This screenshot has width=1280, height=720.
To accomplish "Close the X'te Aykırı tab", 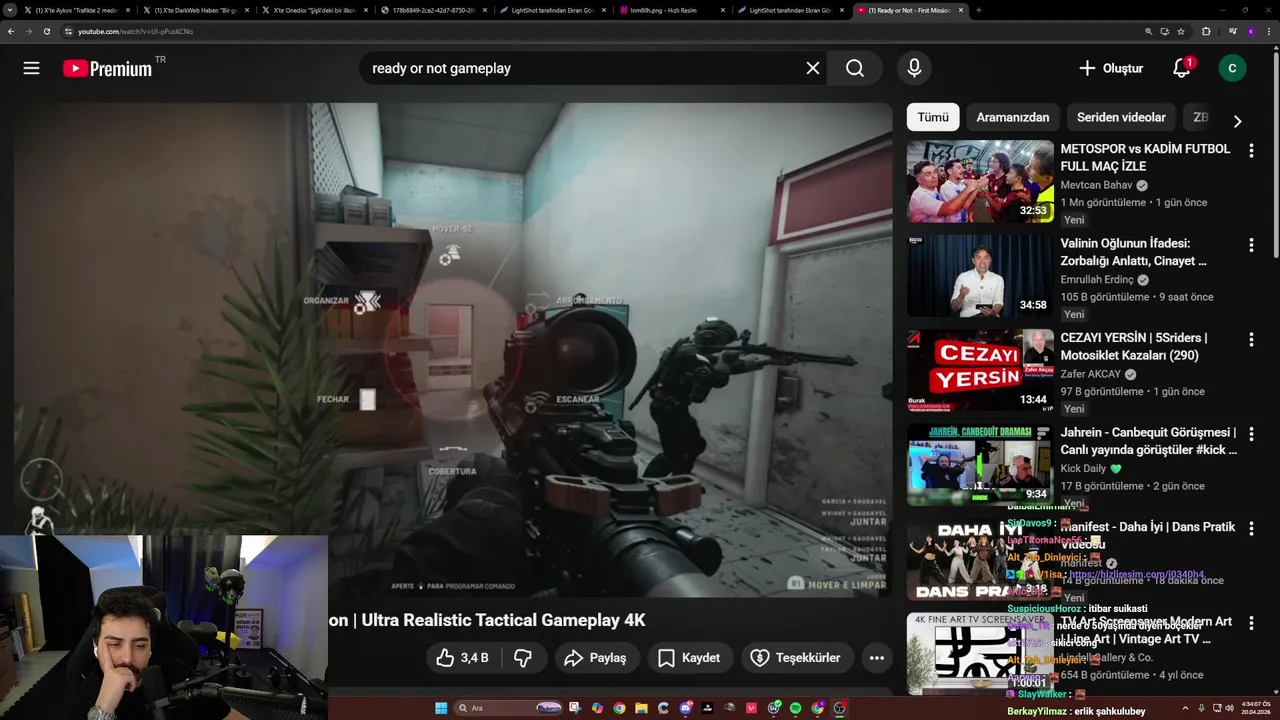I will pyautogui.click(x=127, y=10).
